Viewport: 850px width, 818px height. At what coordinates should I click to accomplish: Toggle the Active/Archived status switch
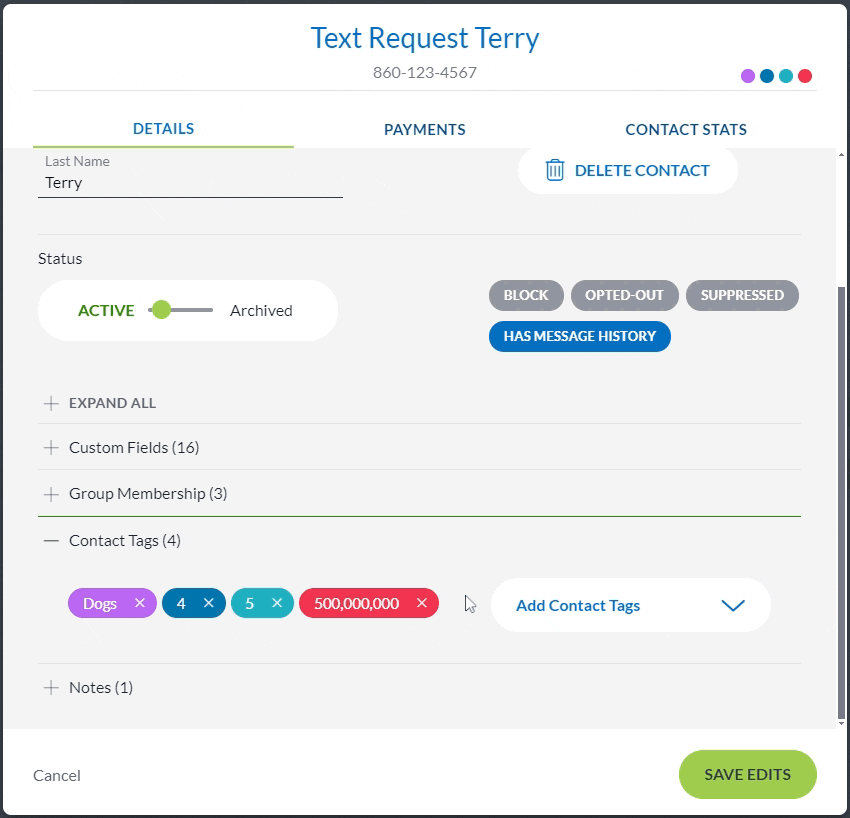coord(180,310)
